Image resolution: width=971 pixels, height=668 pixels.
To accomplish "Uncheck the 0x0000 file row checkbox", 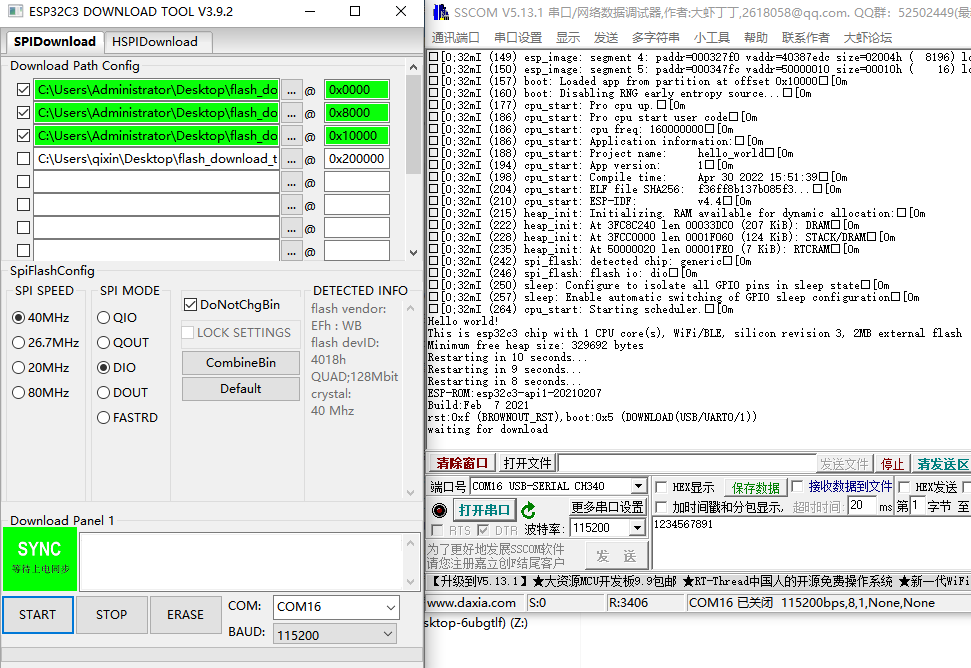I will tap(24, 90).
